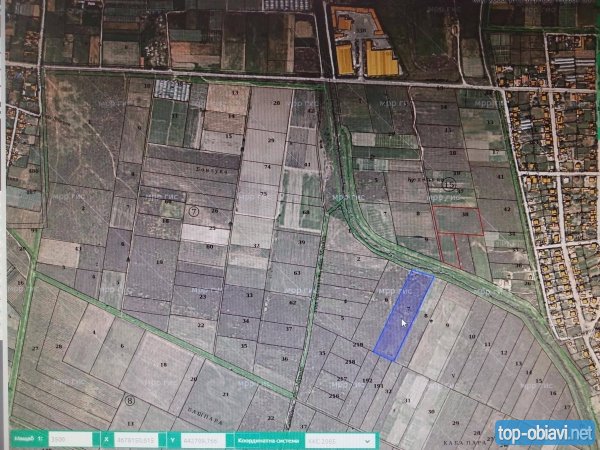Screen dimensions: 600x450
Task: Select the blue highlighted parcel 7
Action: (x=404, y=315)
